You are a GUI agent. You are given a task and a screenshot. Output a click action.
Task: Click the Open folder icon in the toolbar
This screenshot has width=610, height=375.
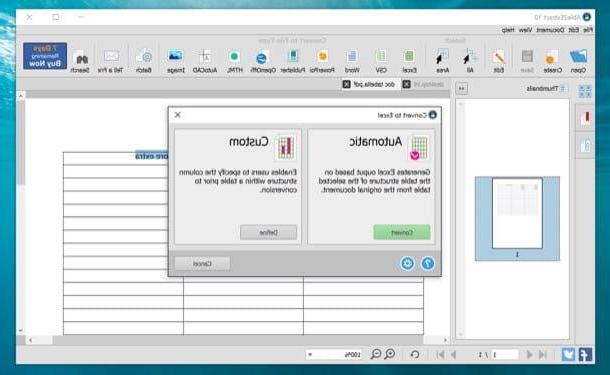coord(578,57)
